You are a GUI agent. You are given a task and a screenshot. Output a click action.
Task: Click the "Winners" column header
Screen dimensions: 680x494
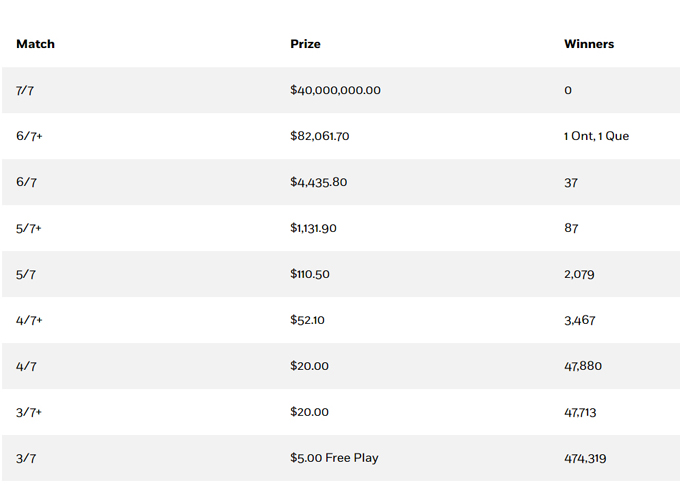tap(589, 45)
